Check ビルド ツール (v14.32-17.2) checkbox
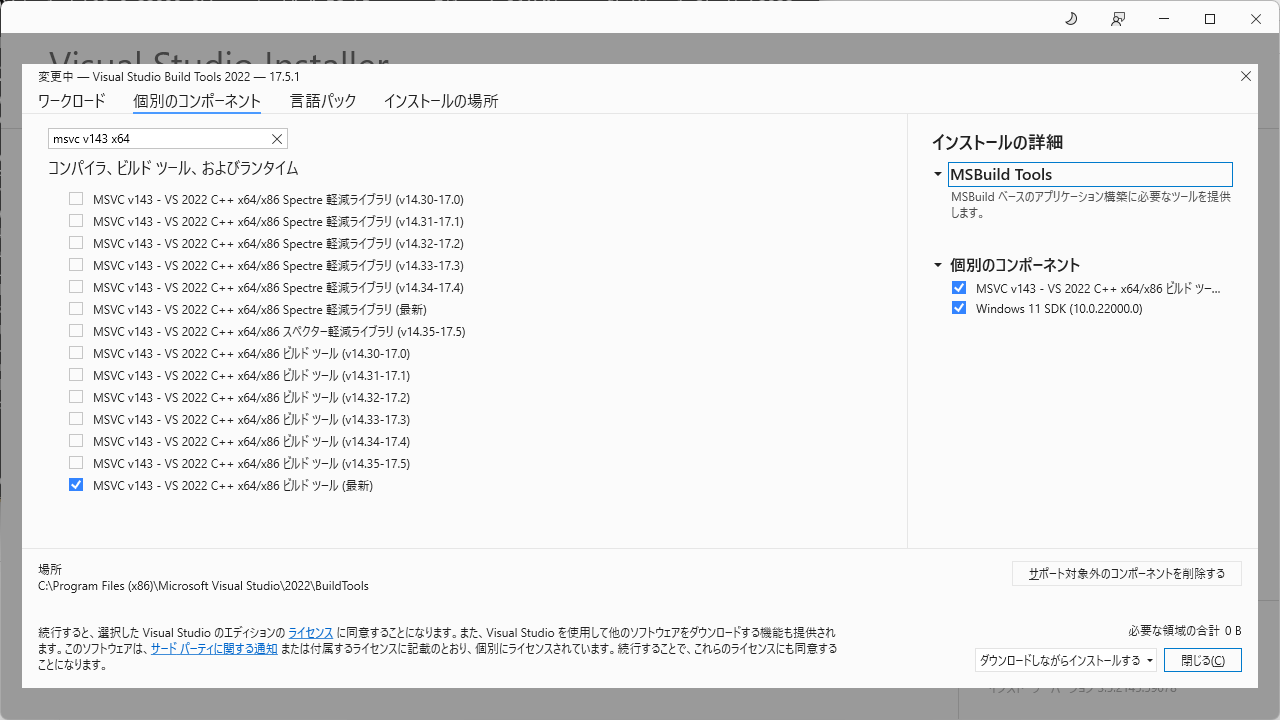 76,397
